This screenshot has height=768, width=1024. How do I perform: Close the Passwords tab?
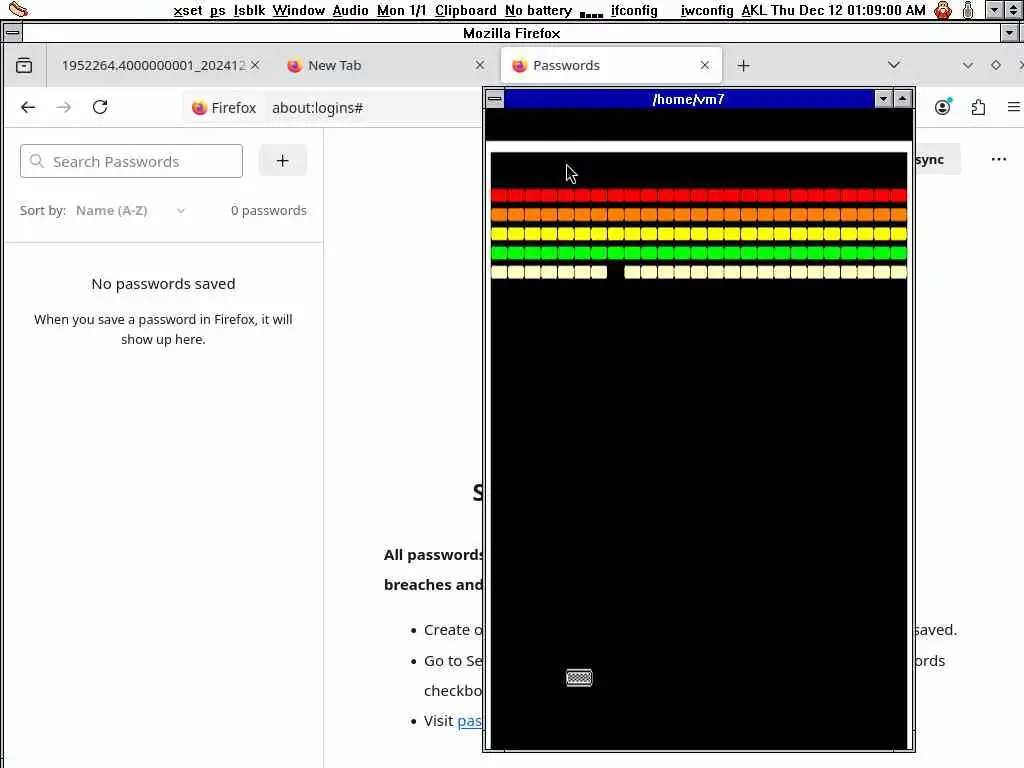click(705, 65)
